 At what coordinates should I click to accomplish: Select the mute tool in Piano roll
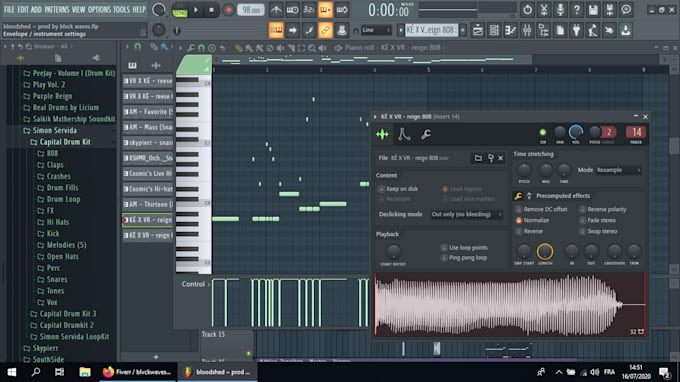(281, 48)
